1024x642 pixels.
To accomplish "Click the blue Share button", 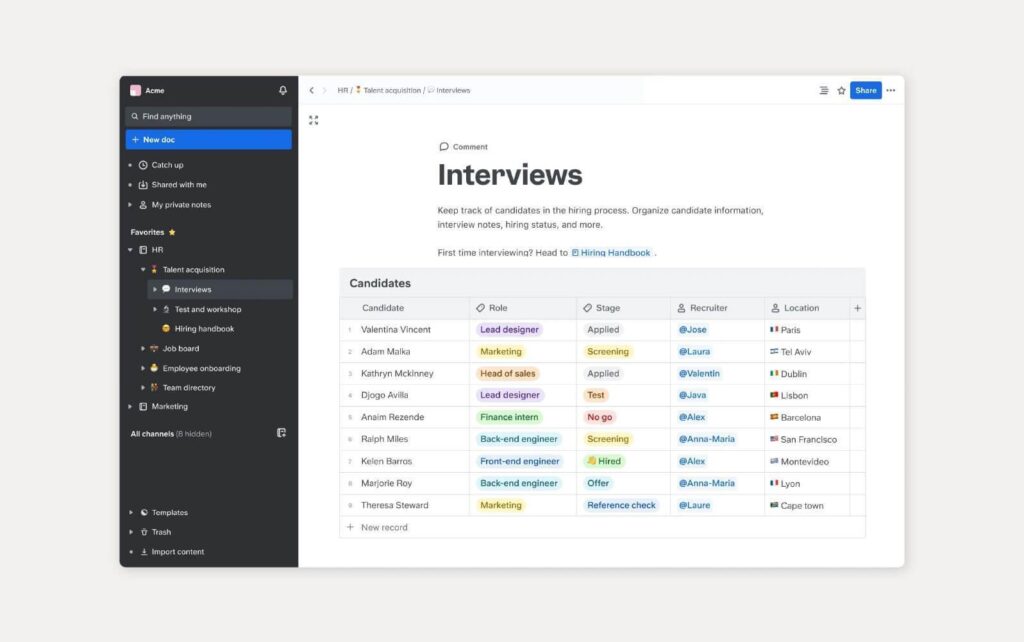I will [x=866, y=90].
